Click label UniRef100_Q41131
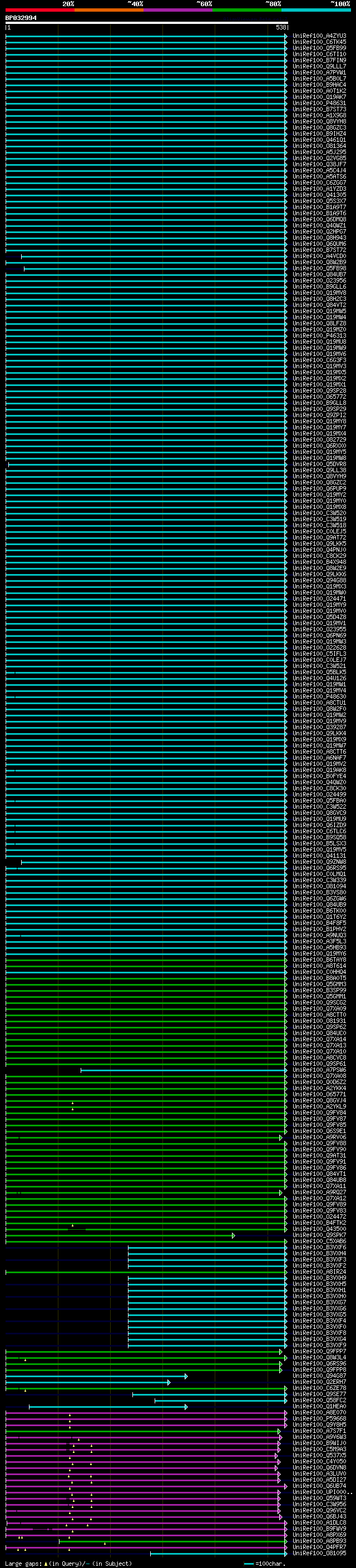The height and width of the screenshot is (1568, 356). 319,856
